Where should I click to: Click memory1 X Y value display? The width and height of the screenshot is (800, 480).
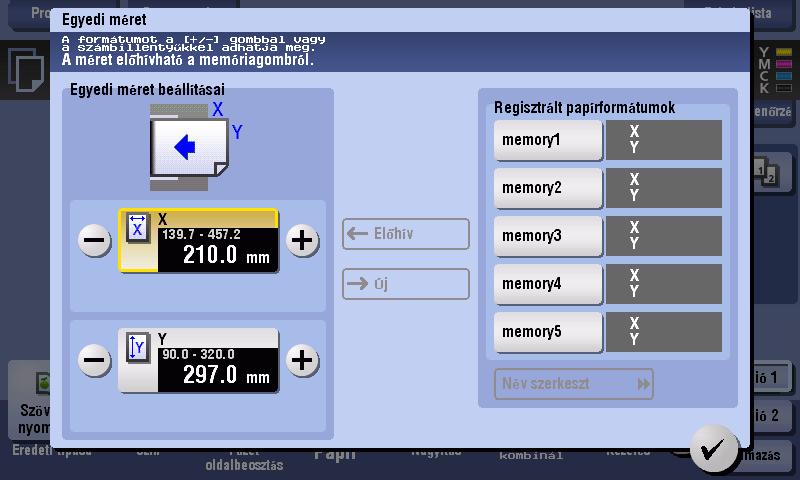point(664,140)
